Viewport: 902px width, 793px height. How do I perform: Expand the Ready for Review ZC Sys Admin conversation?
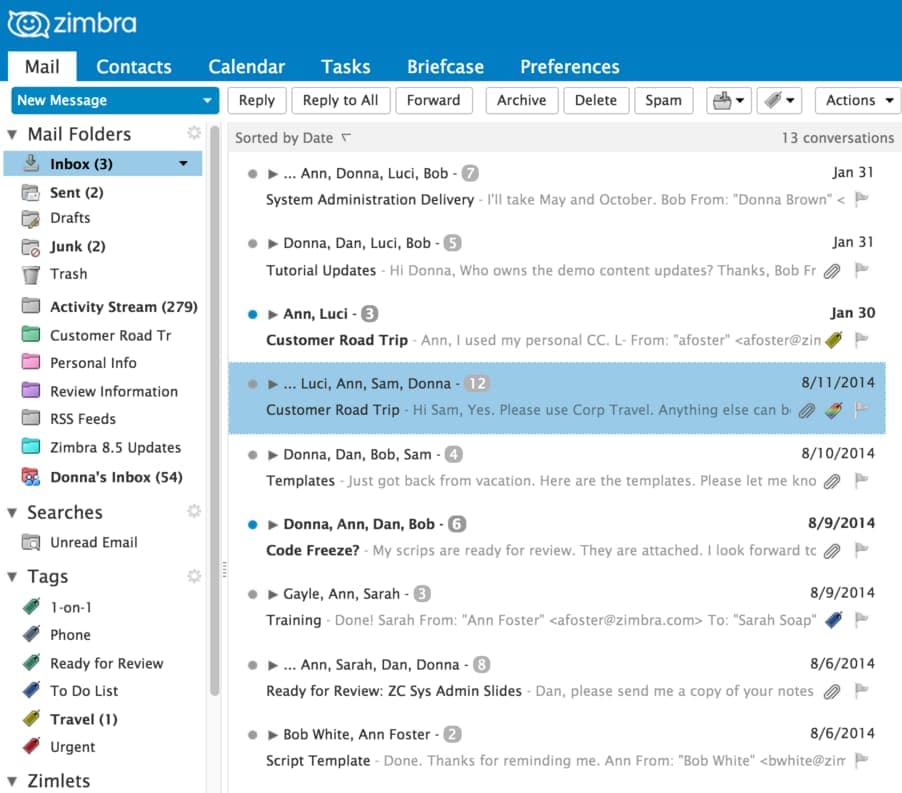pyautogui.click(x=273, y=665)
